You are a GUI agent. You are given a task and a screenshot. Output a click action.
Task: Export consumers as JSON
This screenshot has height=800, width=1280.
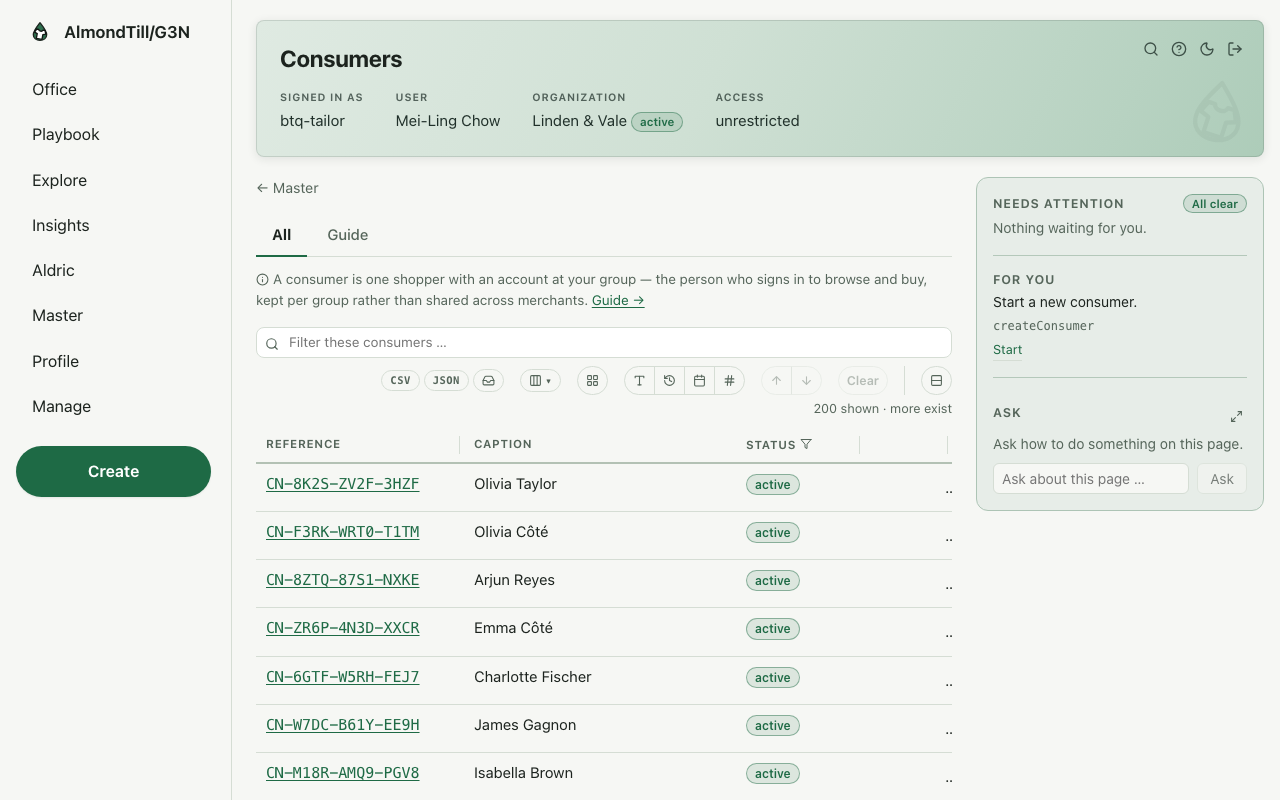coord(446,381)
